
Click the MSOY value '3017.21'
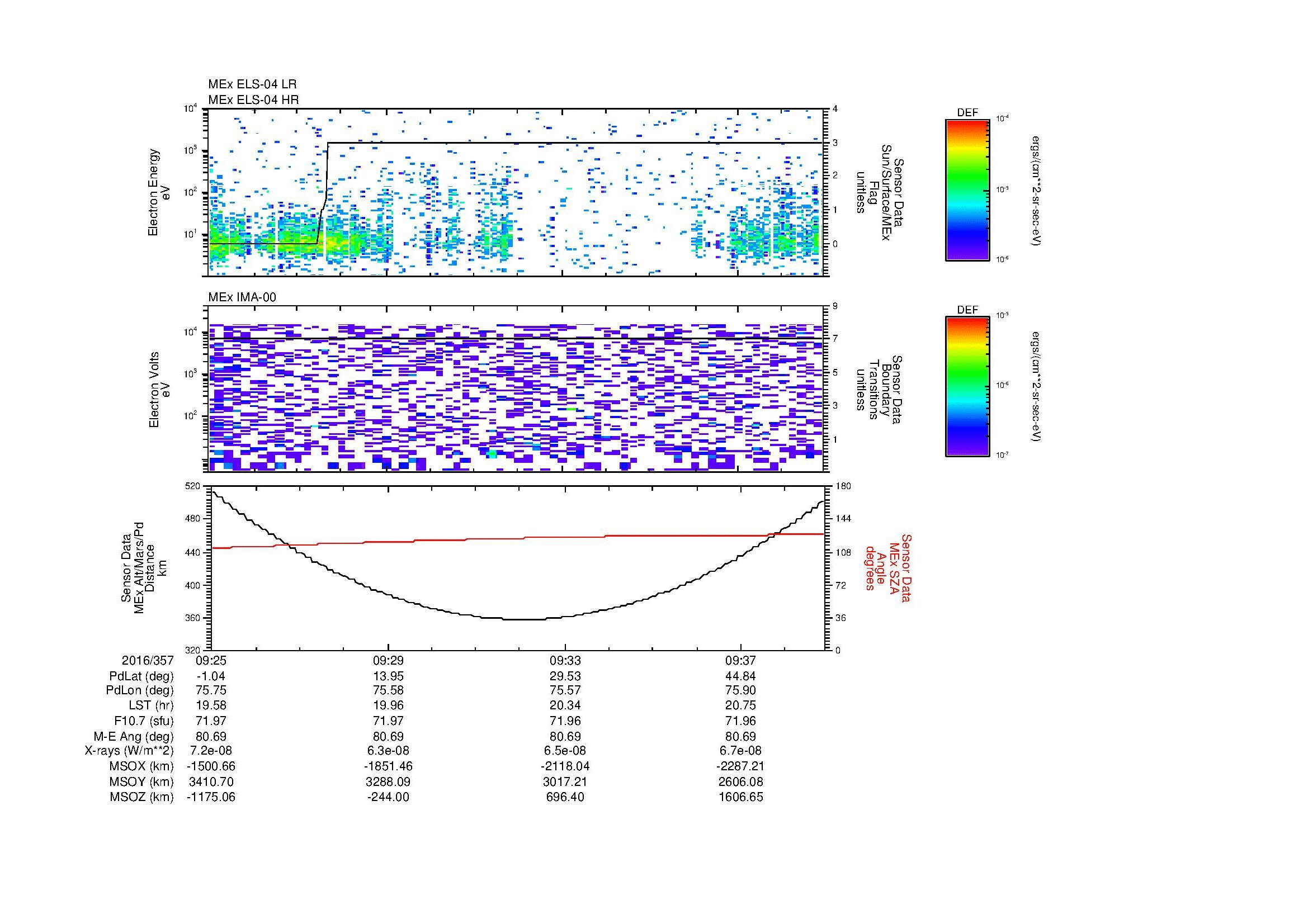coord(565,781)
